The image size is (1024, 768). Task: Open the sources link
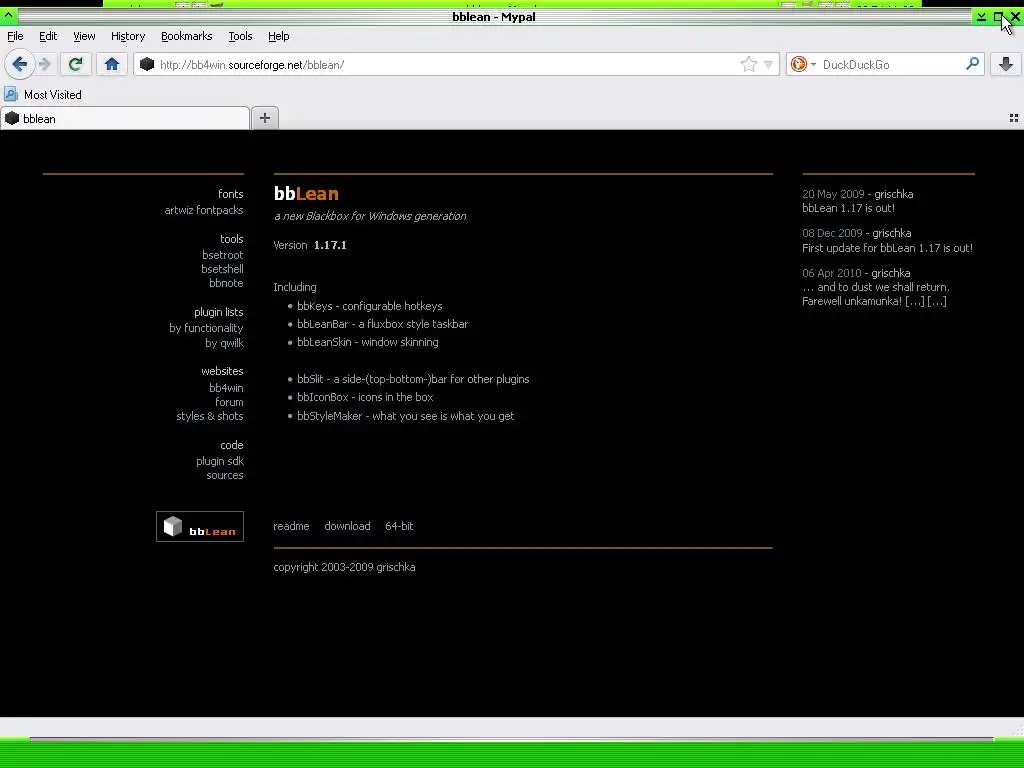[225, 475]
